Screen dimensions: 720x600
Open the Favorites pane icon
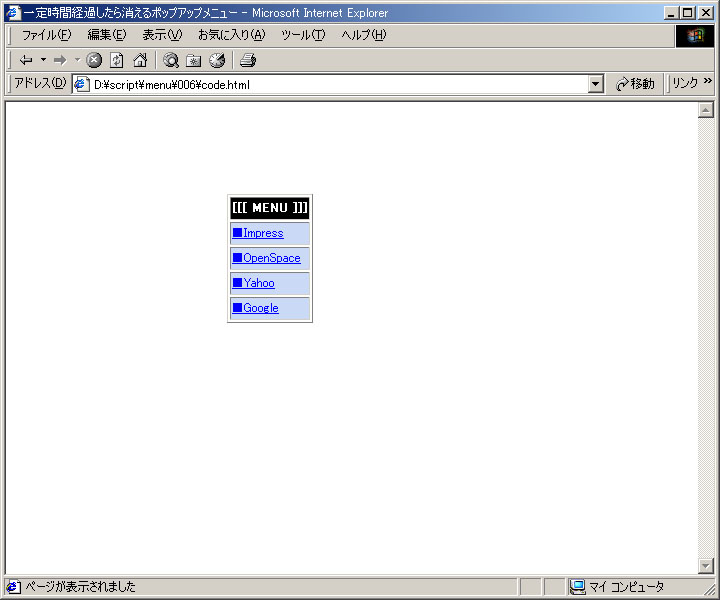(194, 60)
